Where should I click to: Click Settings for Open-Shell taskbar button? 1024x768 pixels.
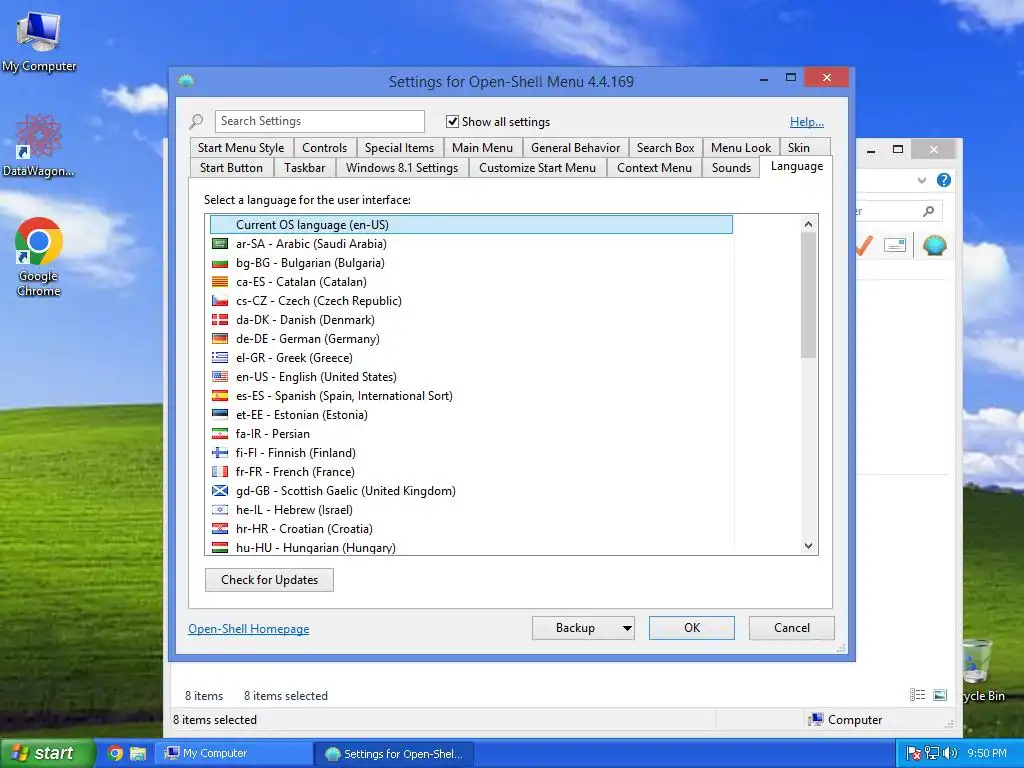pyautogui.click(x=394, y=753)
